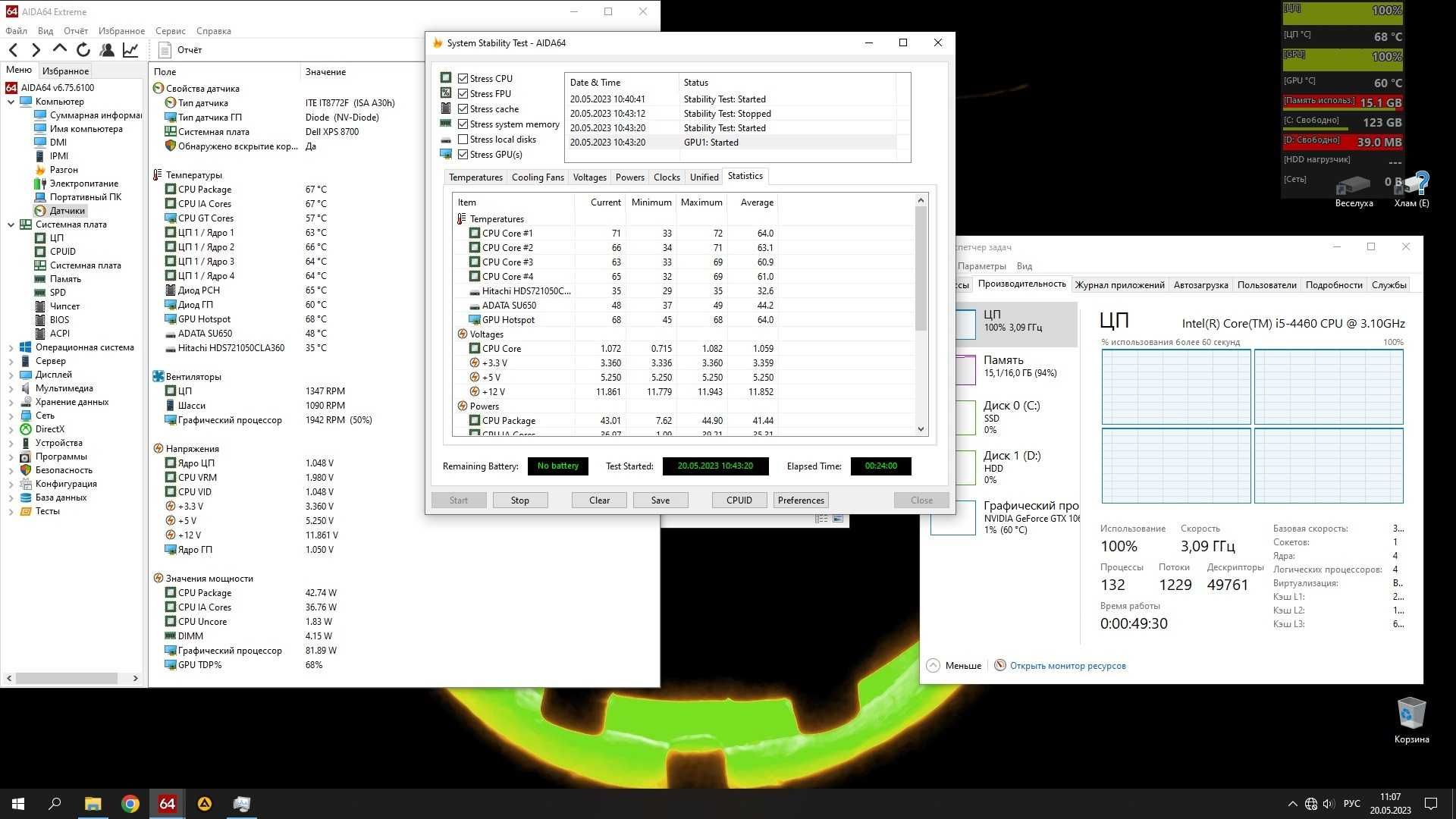Open Google Chrome from the taskbar
1456x819 pixels.
click(x=130, y=804)
